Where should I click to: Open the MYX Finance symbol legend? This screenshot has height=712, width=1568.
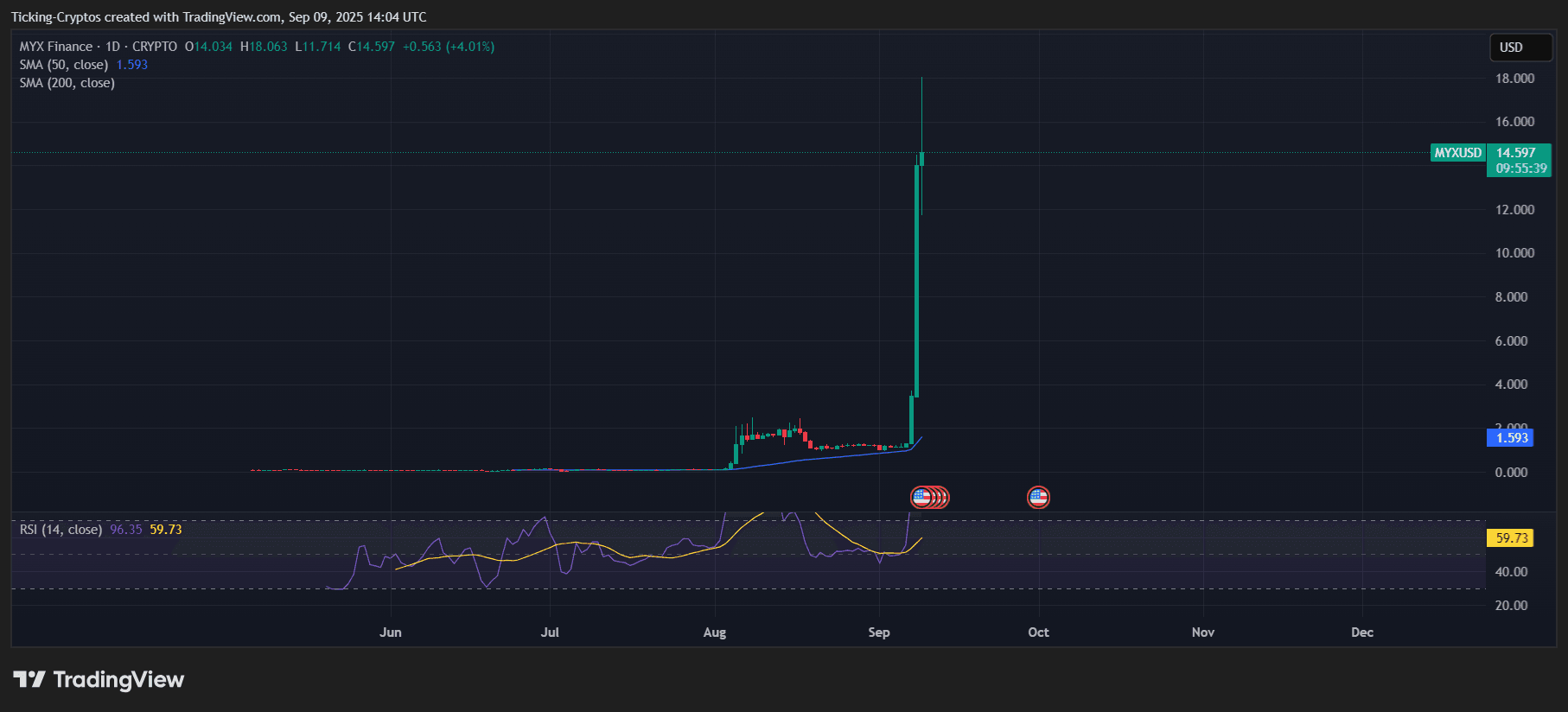click(x=99, y=47)
